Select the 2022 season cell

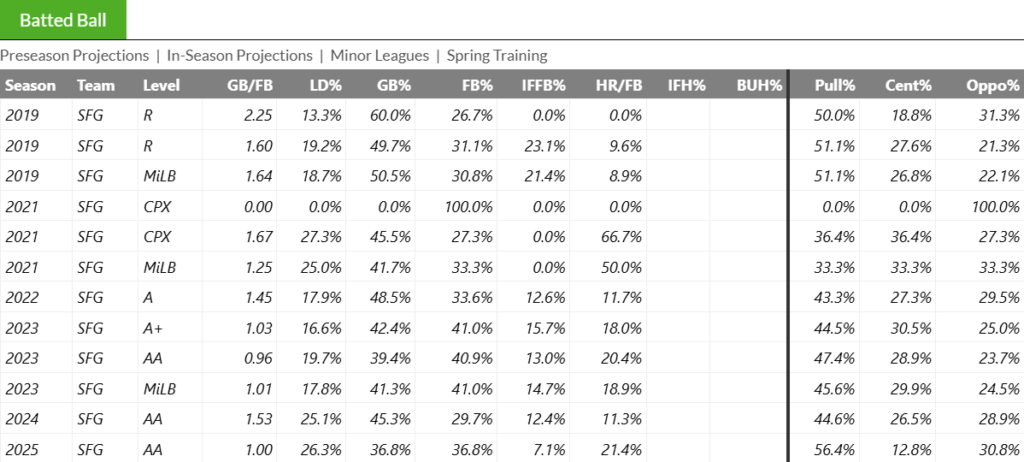[x=22, y=298]
